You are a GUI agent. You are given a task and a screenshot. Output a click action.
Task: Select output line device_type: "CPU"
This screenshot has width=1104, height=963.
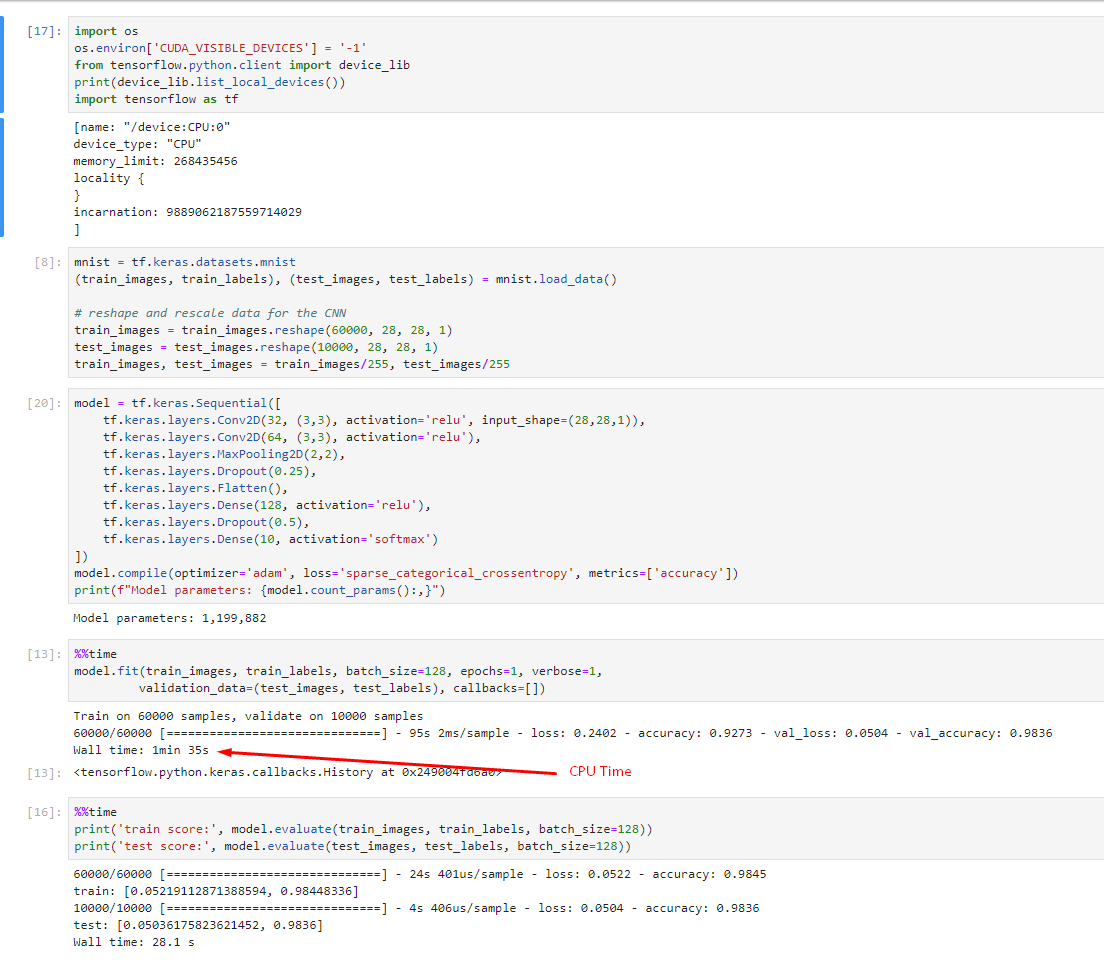pyautogui.click(x=137, y=144)
